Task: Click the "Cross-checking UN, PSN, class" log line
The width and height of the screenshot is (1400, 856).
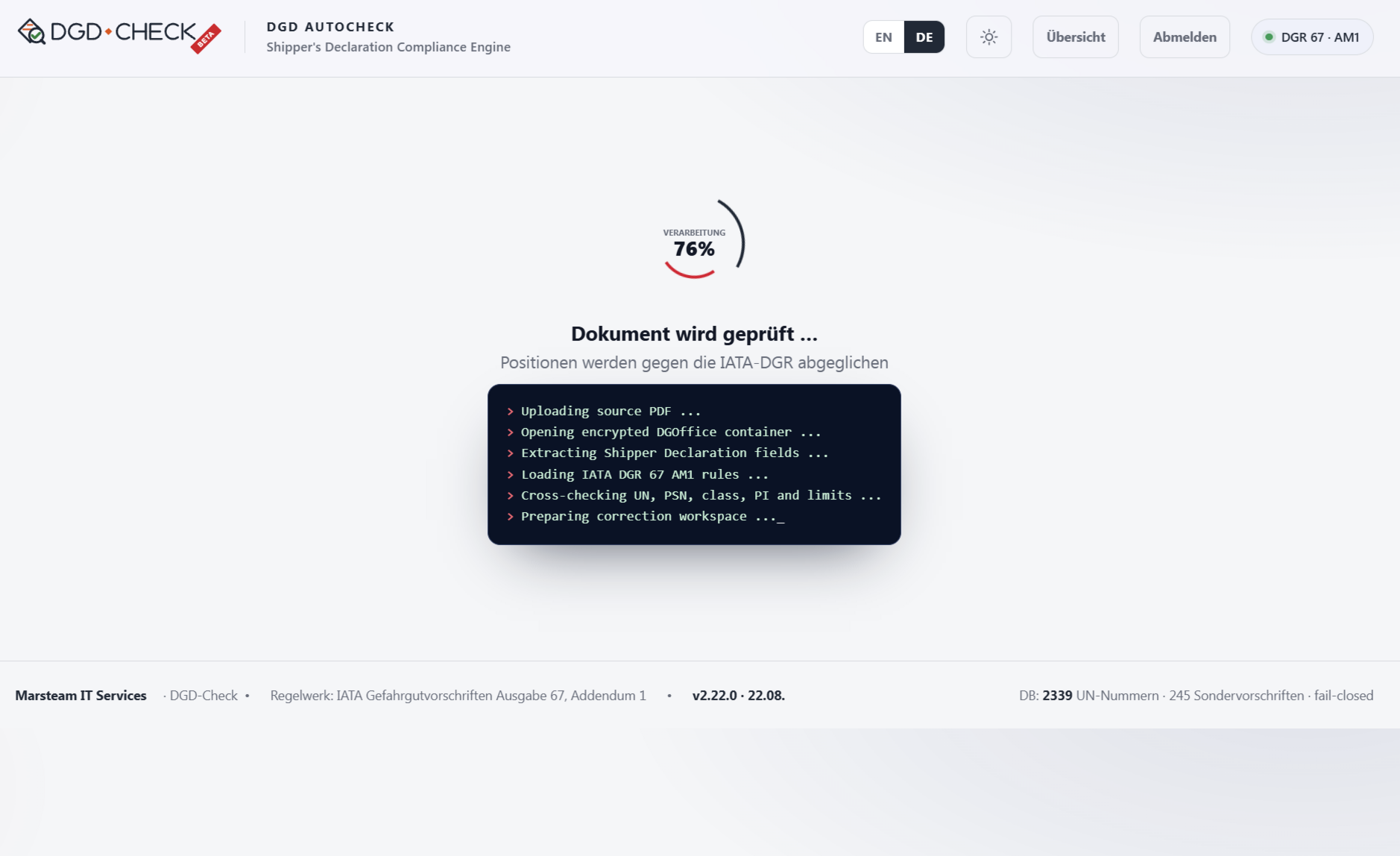Action: click(694, 495)
